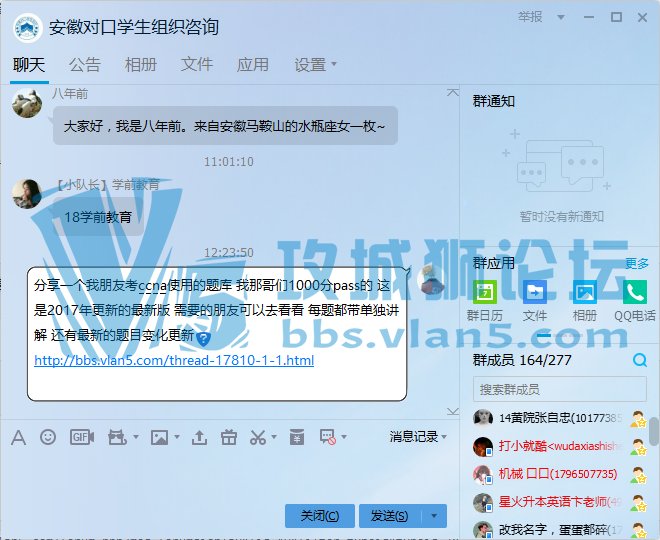
Task: Expand the picture options arrow
Action: click(x=177, y=437)
